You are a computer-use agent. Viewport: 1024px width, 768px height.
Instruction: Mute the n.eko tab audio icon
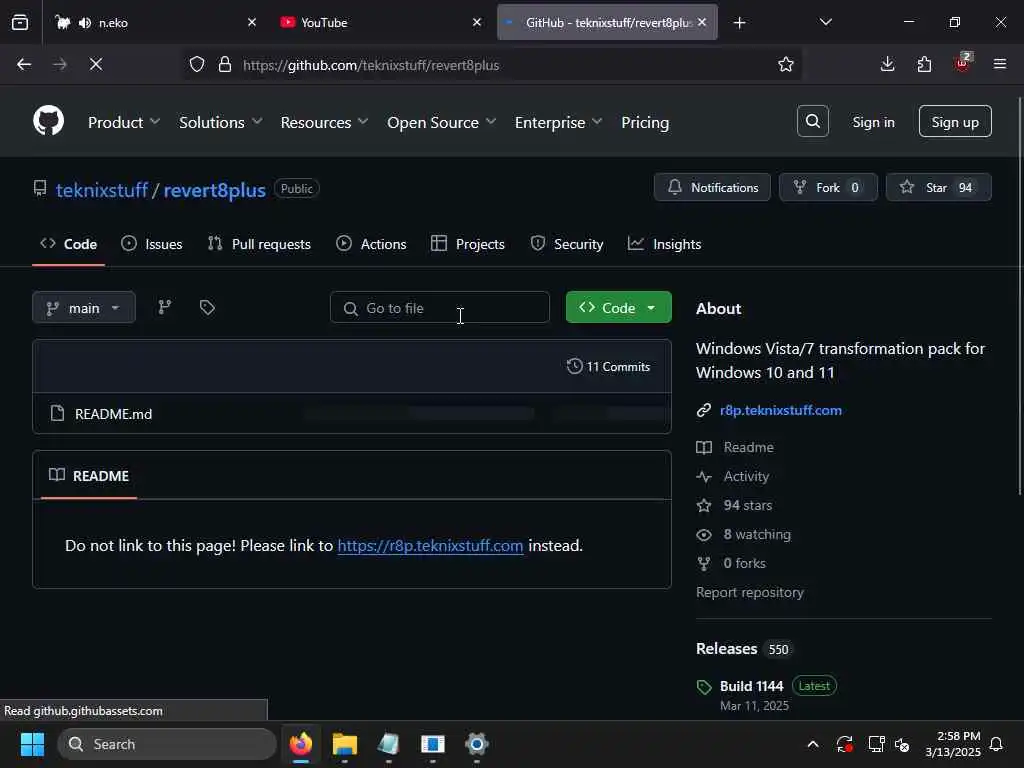tap(85, 23)
